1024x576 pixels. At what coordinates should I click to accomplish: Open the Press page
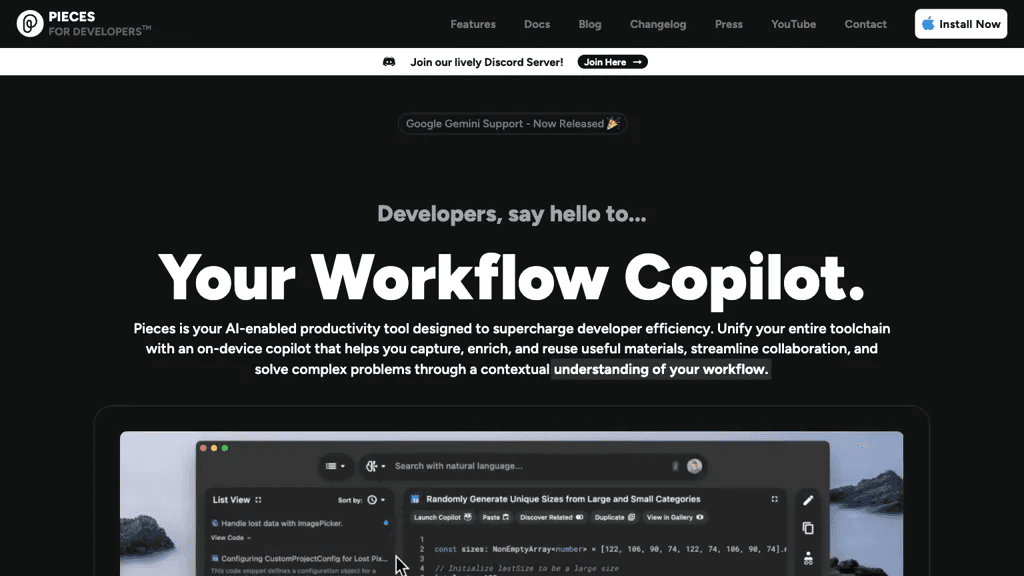[x=728, y=24]
